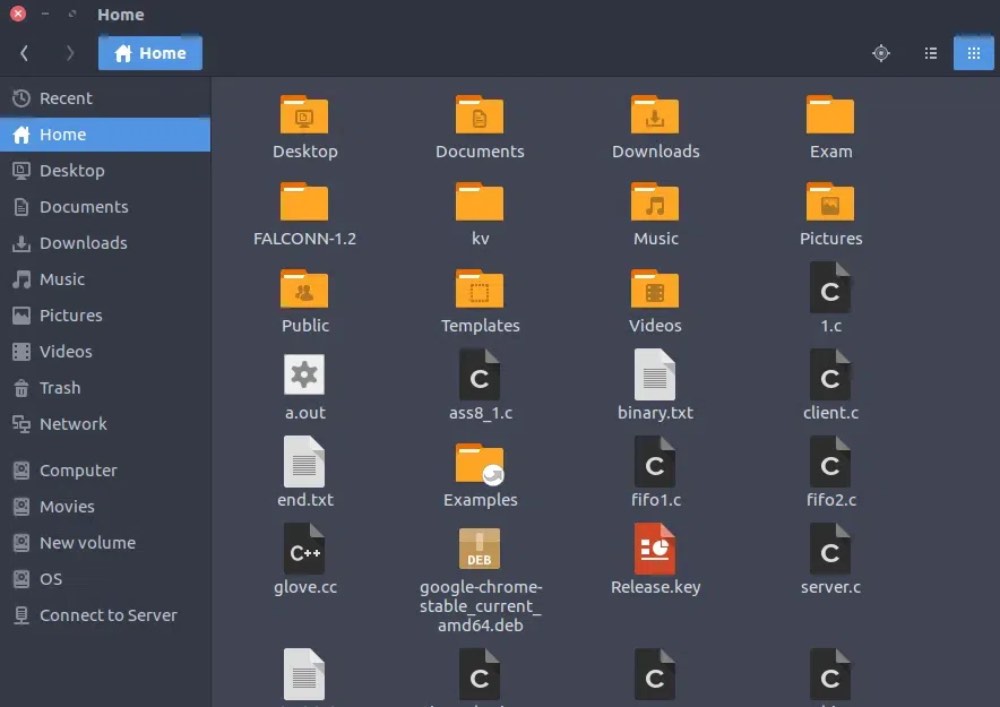
Task: Open Network in the sidebar
Action: [73, 424]
